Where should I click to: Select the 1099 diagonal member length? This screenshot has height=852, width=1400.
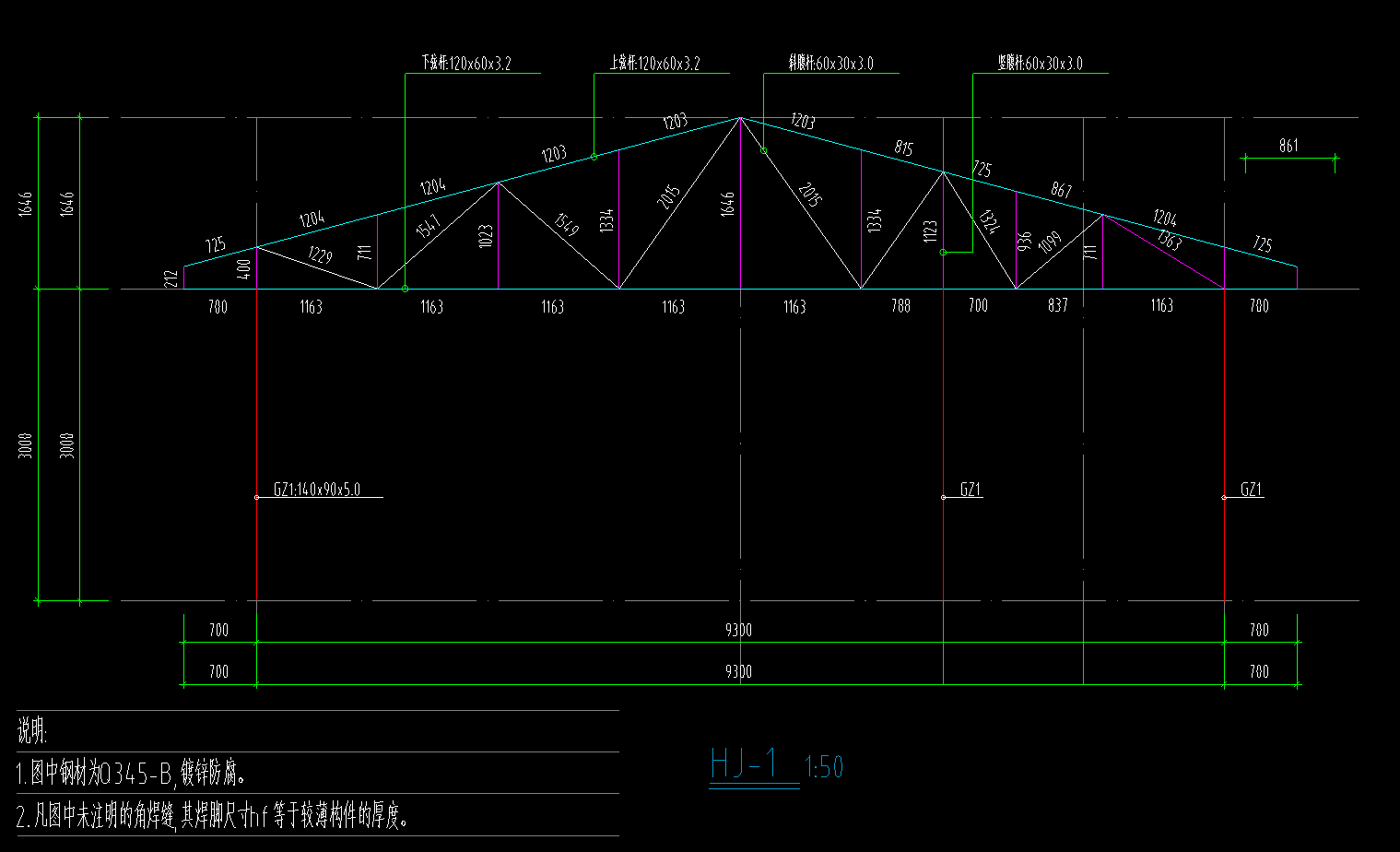point(1050,243)
